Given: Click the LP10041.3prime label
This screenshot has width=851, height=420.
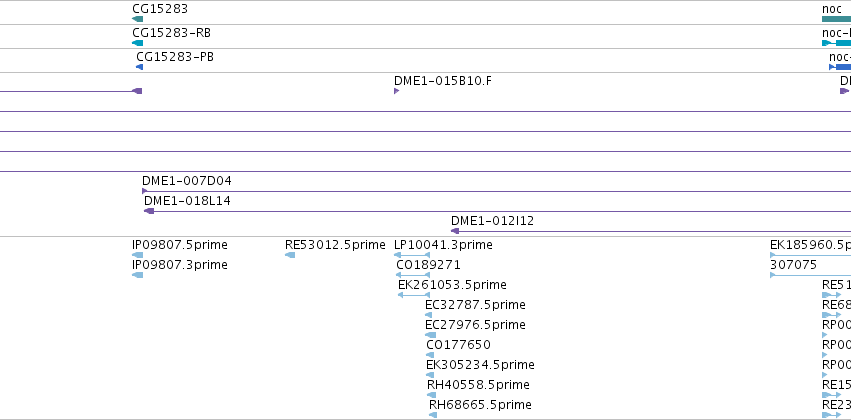Looking at the screenshot, I should pyautogui.click(x=443, y=245).
